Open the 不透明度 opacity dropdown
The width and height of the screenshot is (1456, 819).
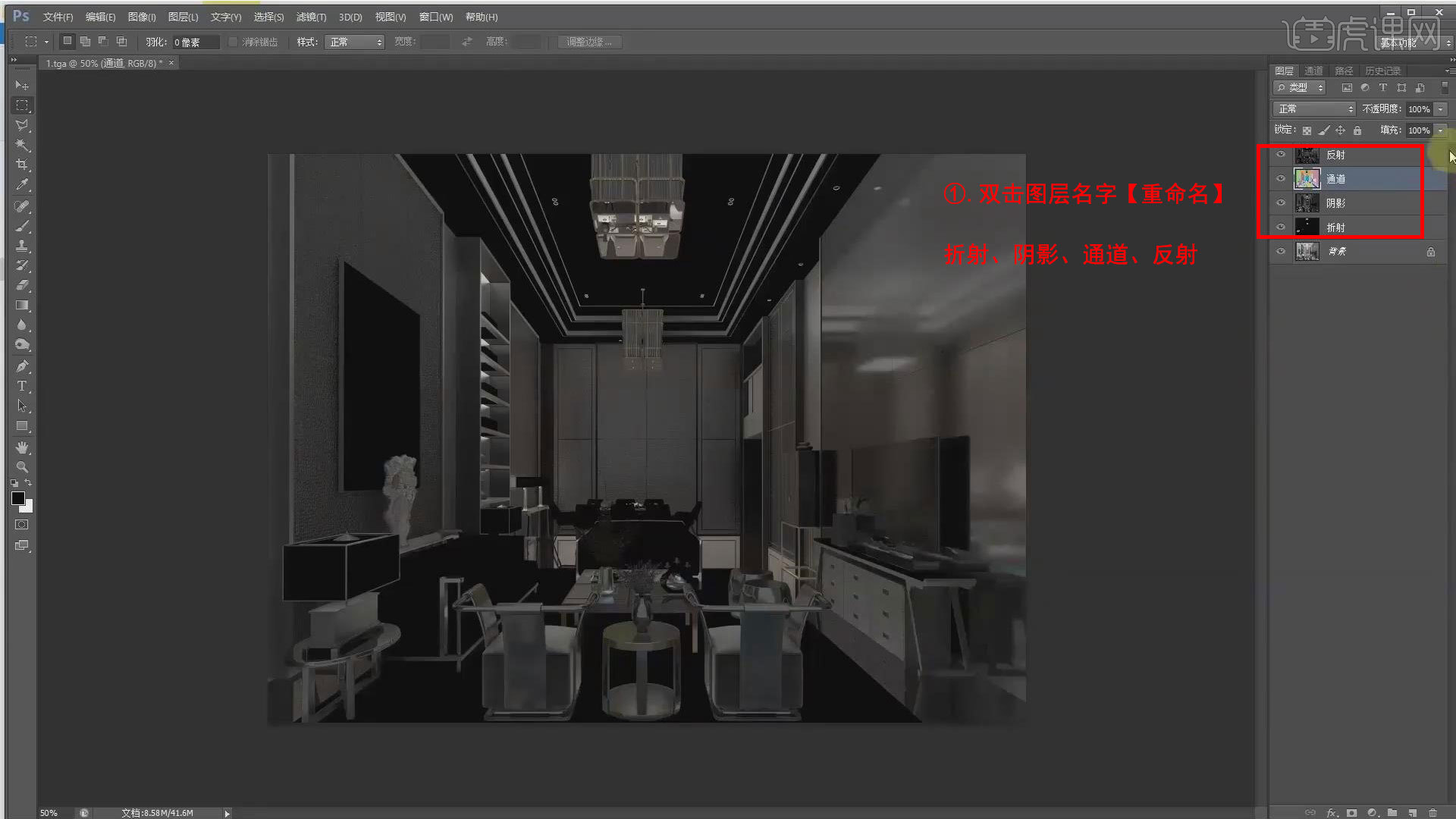pos(1440,108)
